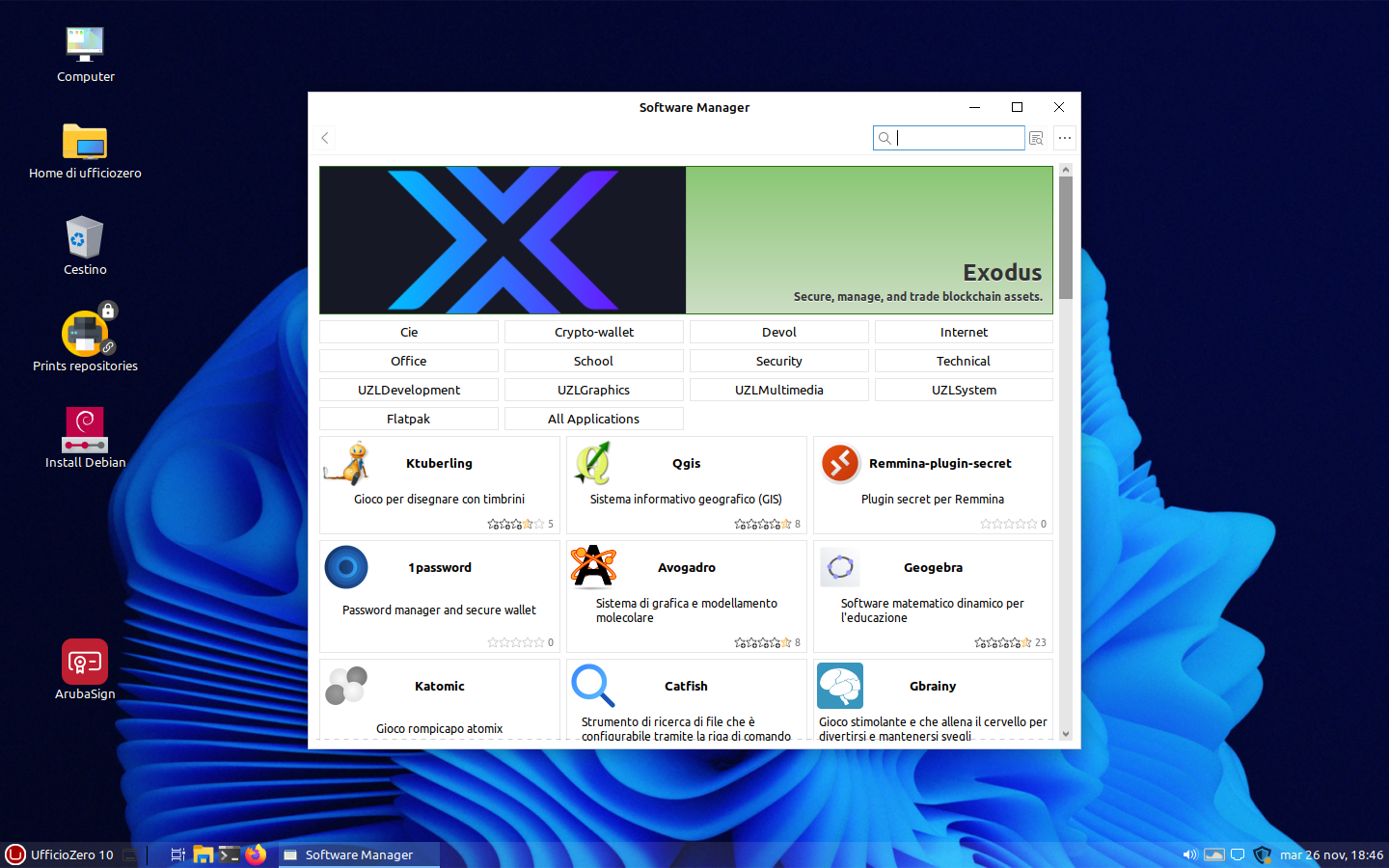Click the Ktuberling star rating

pos(515,525)
